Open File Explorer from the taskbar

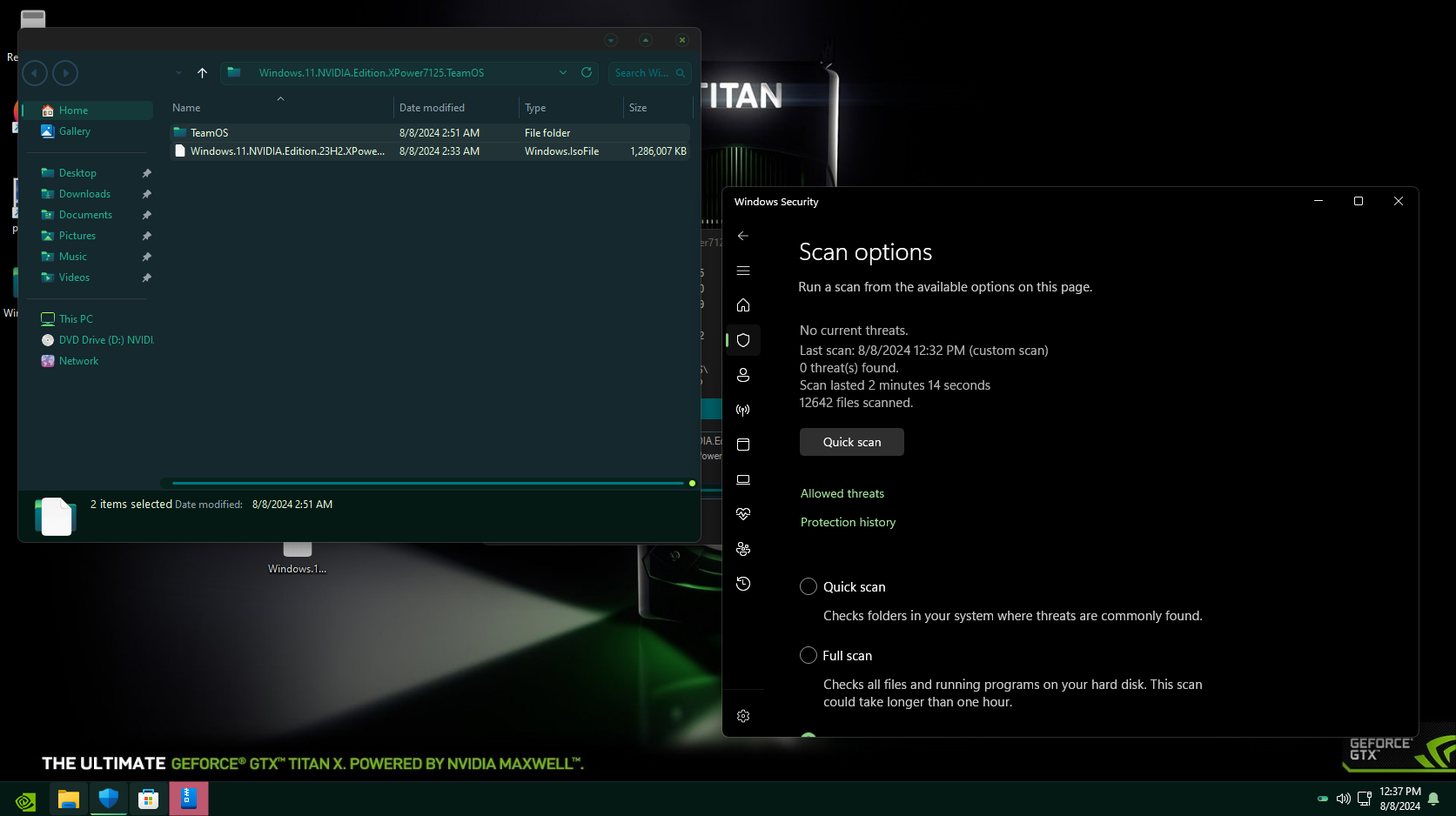(x=69, y=799)
